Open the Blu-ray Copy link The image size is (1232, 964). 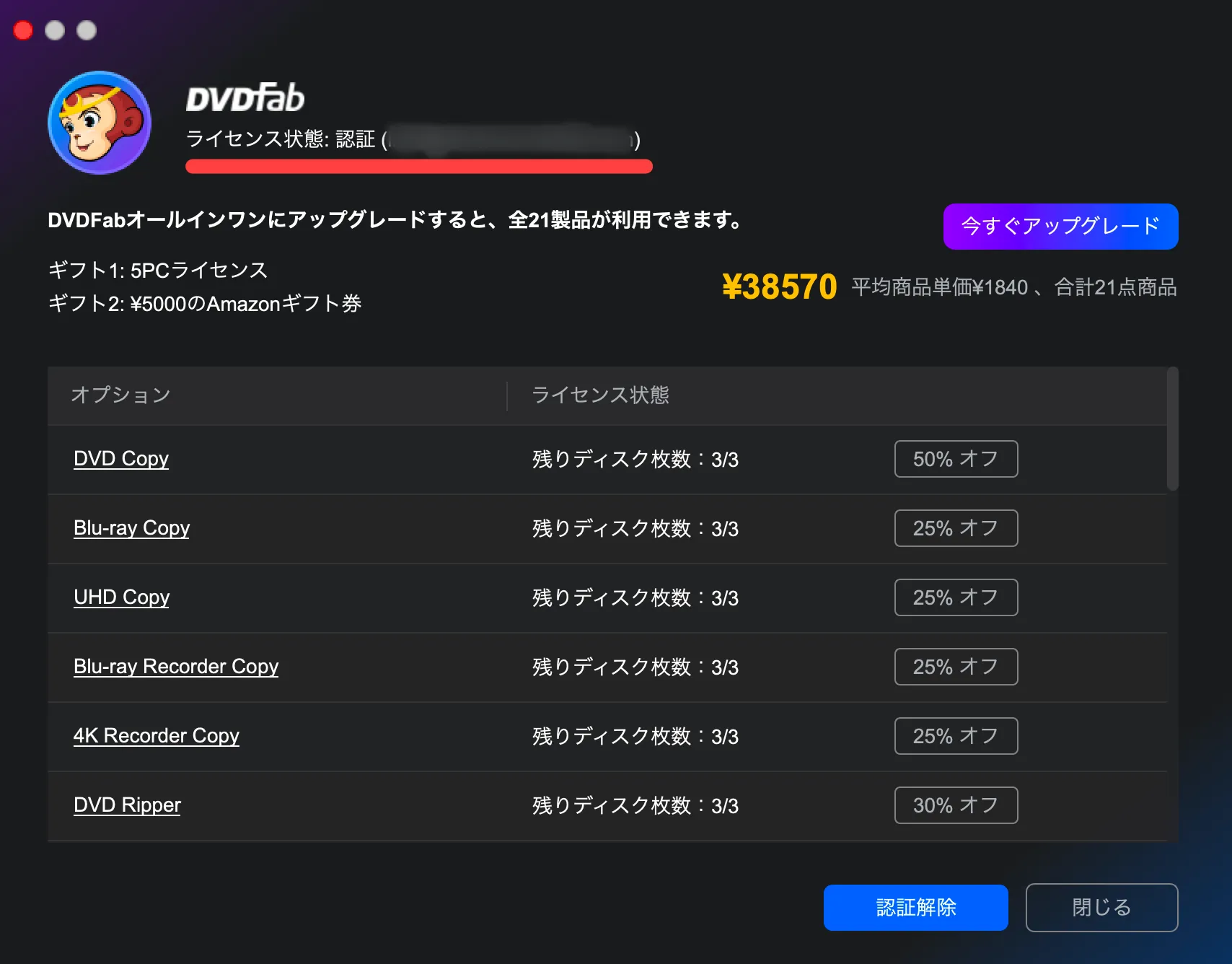131,528
